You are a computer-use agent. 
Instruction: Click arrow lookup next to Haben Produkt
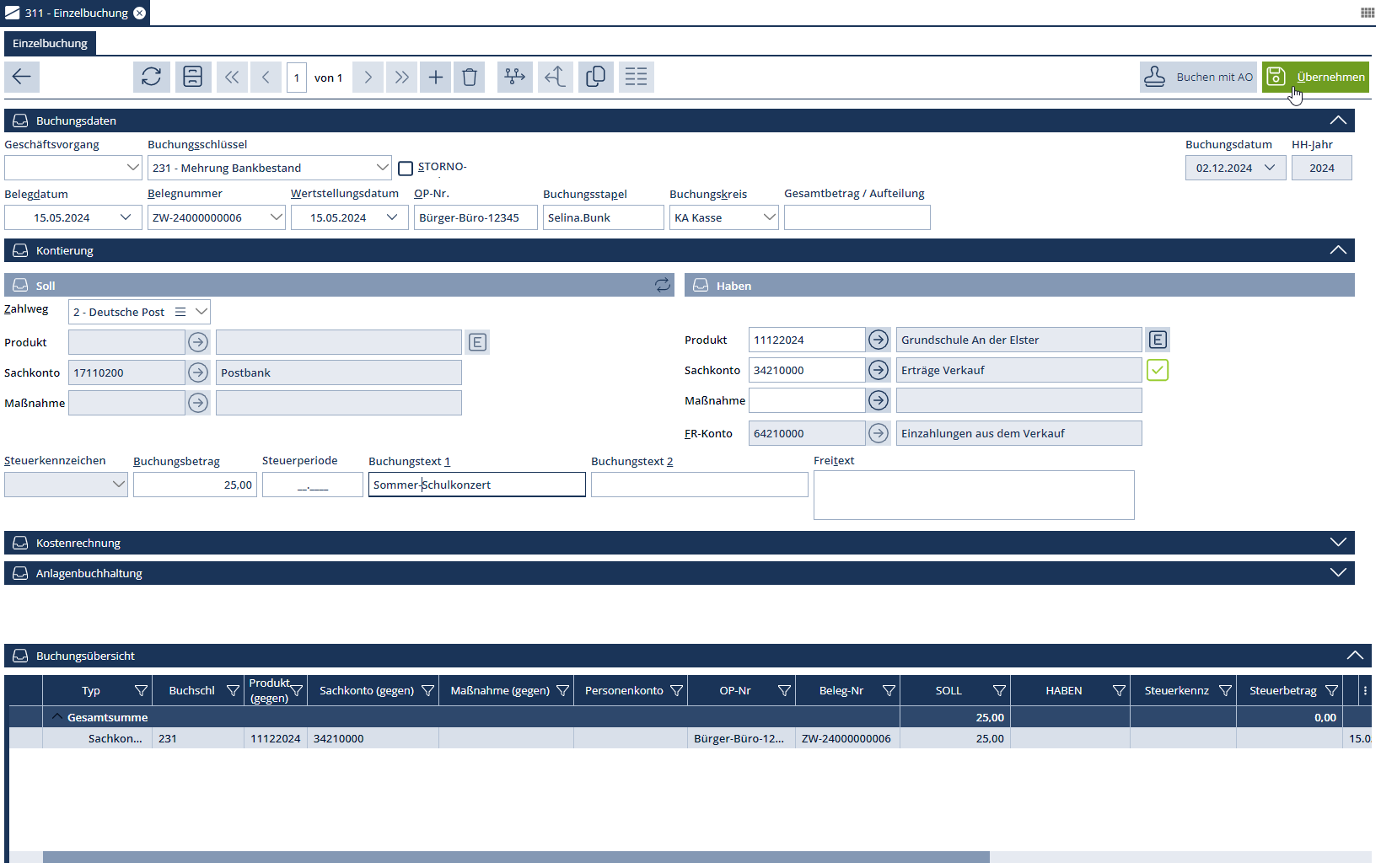click(x=879, y=340)
